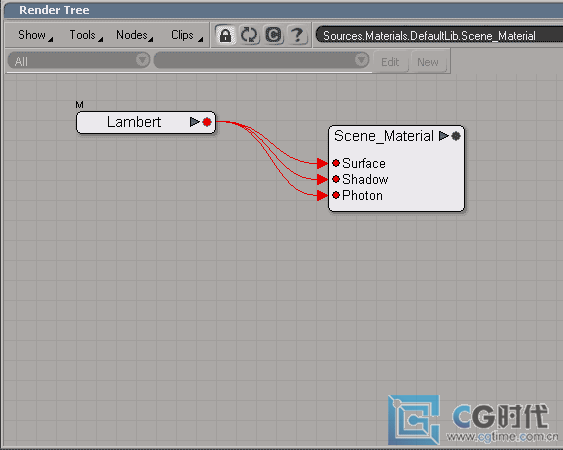Open help with the question mark icon
The width and height of the screenshot is (563, 450).
pyautogui.click(x=297, y=35)
